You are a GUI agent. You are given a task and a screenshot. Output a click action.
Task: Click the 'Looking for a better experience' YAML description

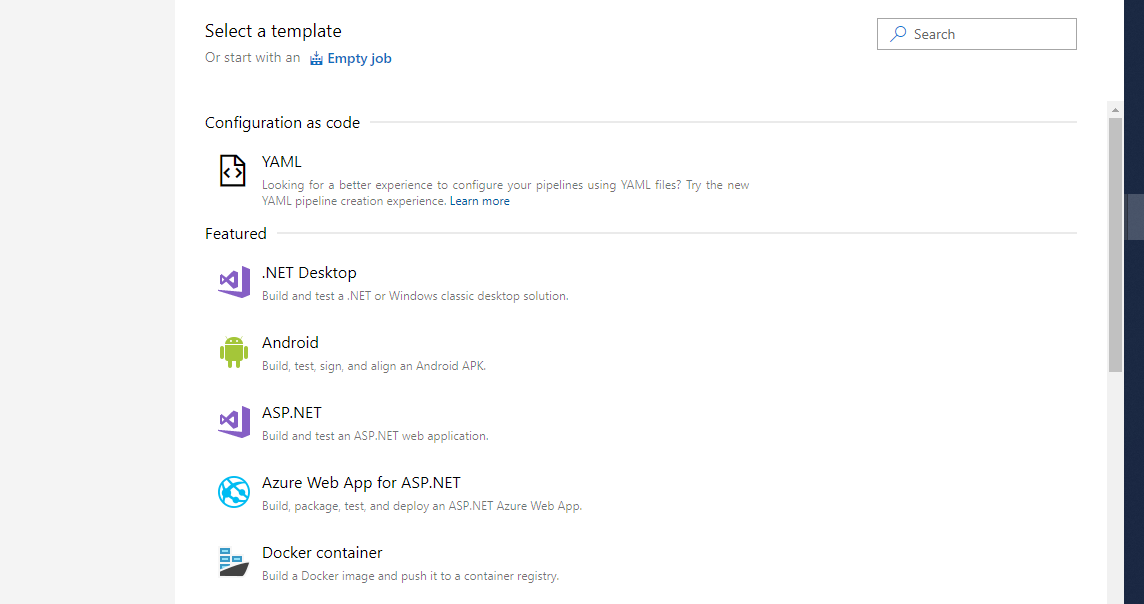pyautogui.click(x=506, y=193)
